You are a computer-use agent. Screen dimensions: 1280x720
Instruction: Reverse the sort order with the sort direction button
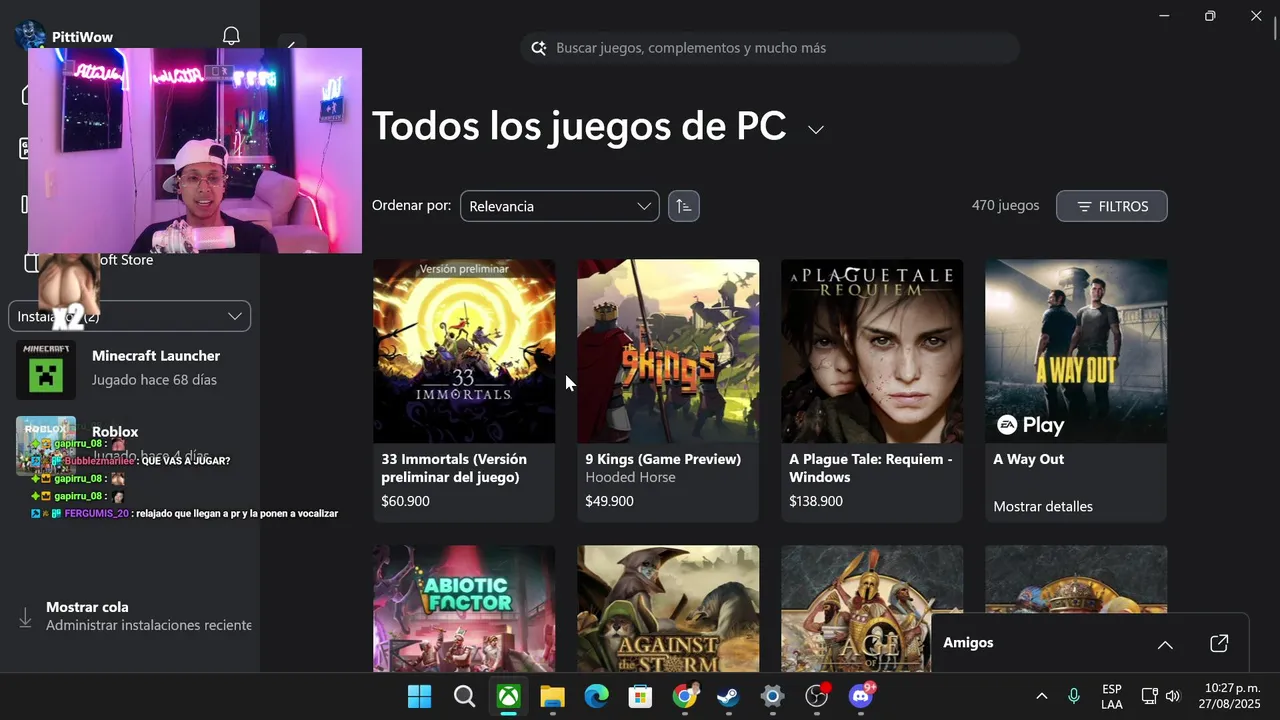click(x=684, y=206)
